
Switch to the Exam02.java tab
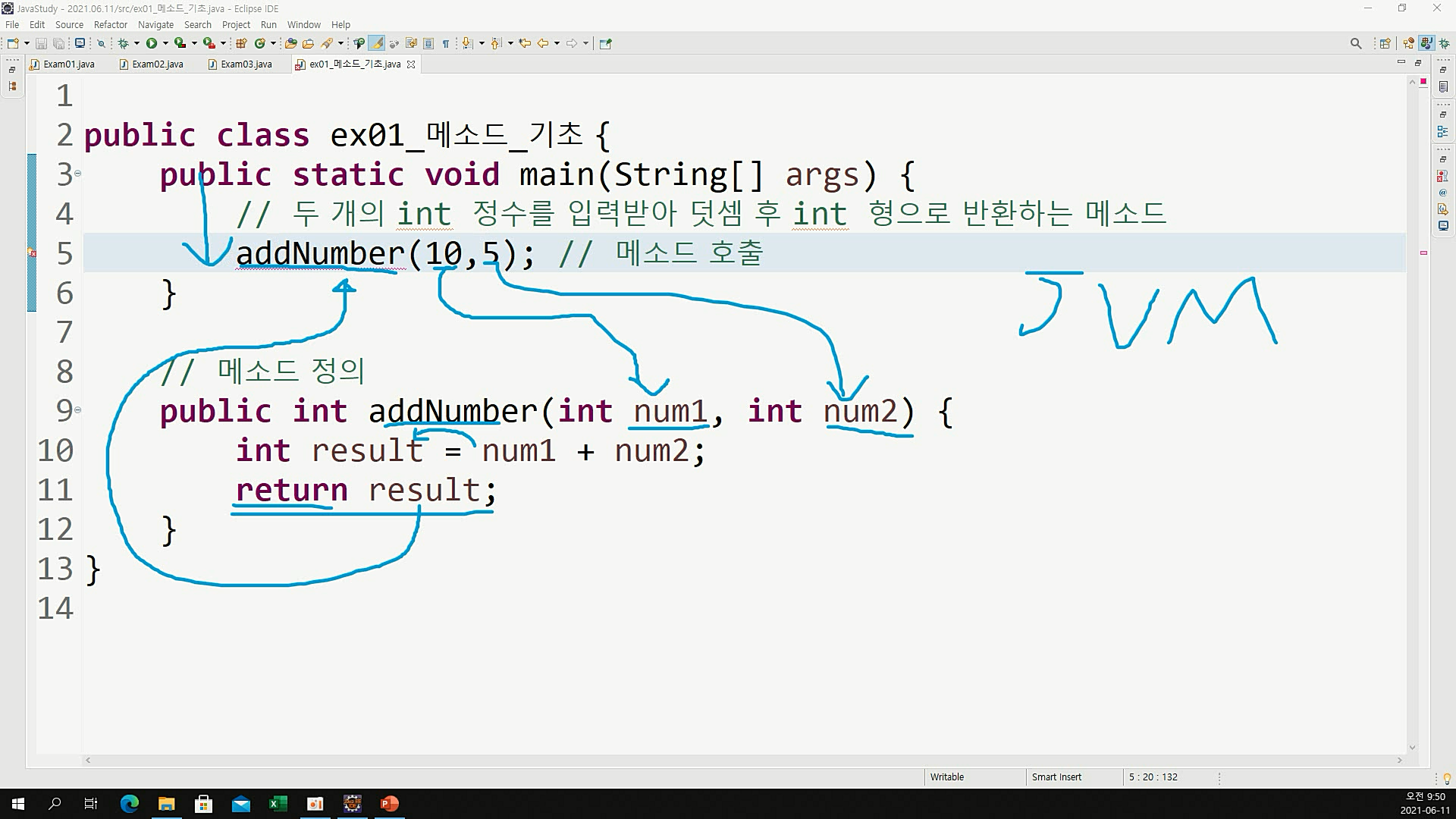pyautogui.click(x=157, y=64)
